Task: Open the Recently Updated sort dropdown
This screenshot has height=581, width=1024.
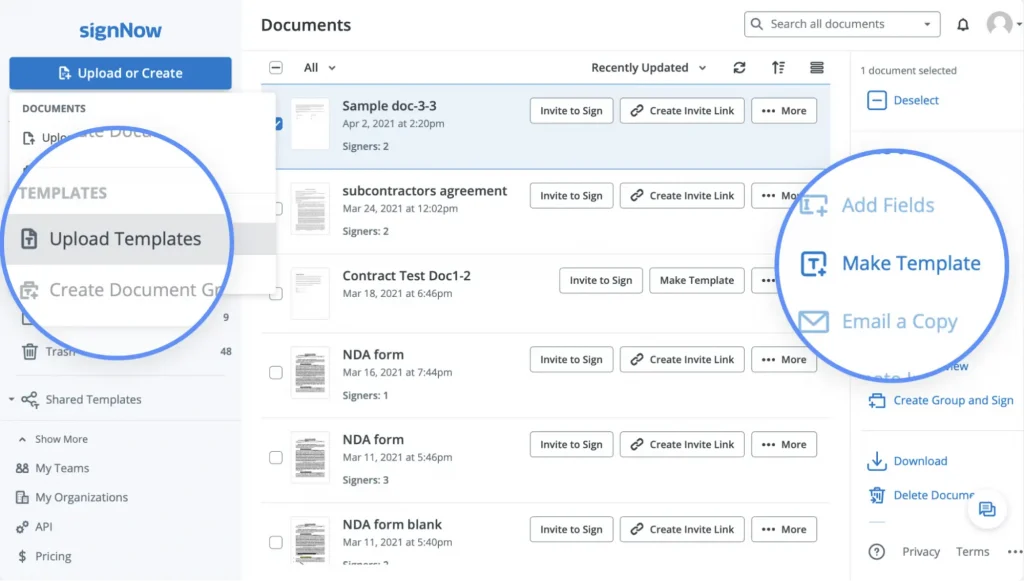Action: [648, 68]
